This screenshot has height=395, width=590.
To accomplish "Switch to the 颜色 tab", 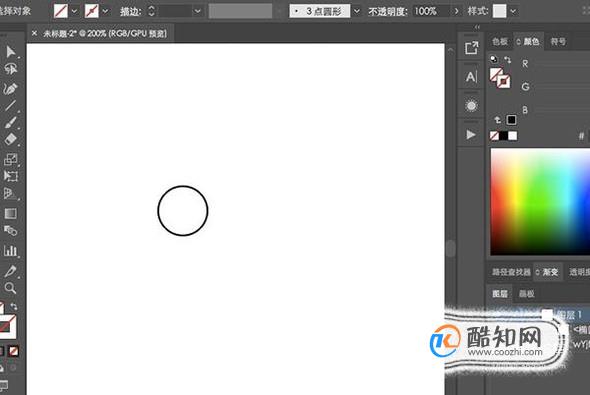I will 531,42.
